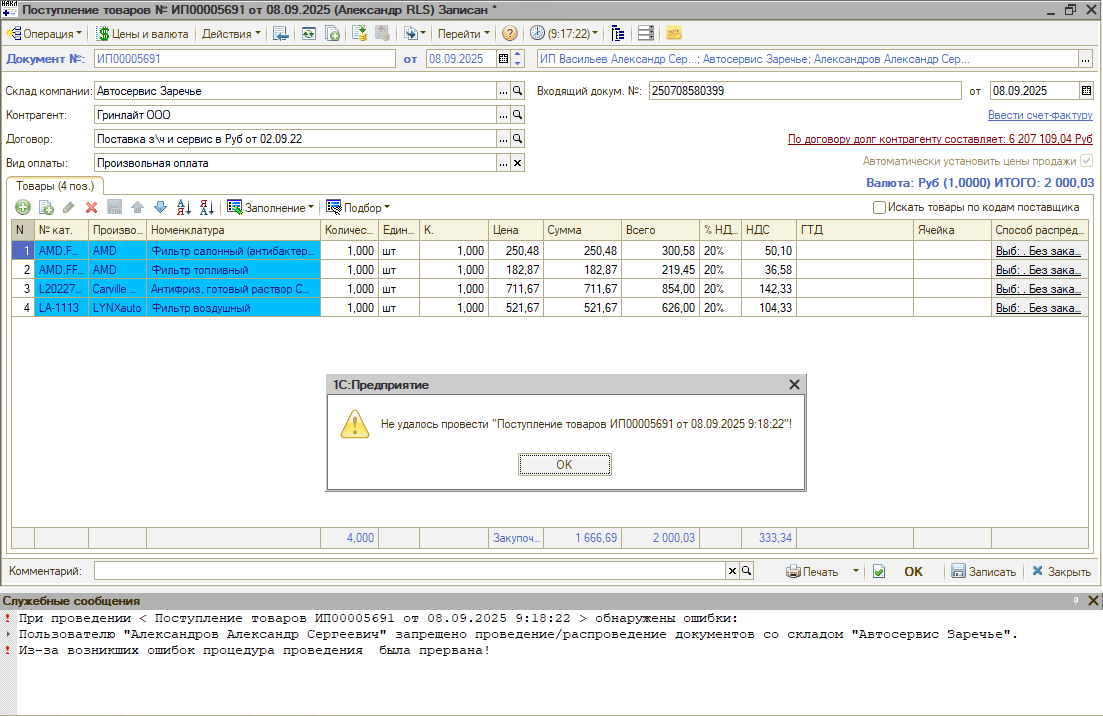Image resolution: width=1103 pixels, height=716 pixels.
Task: Click into the Входящий докум. № field
Action: pos(800,91)
